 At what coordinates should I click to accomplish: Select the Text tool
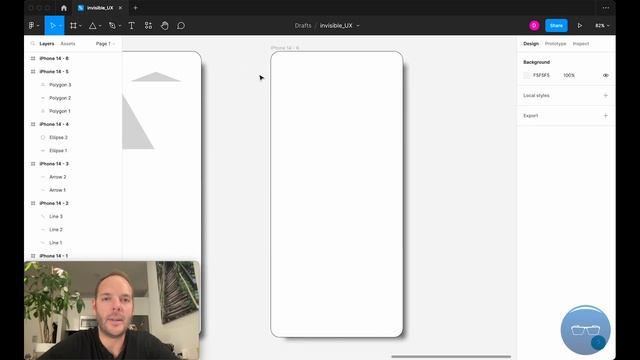(131, 25)
